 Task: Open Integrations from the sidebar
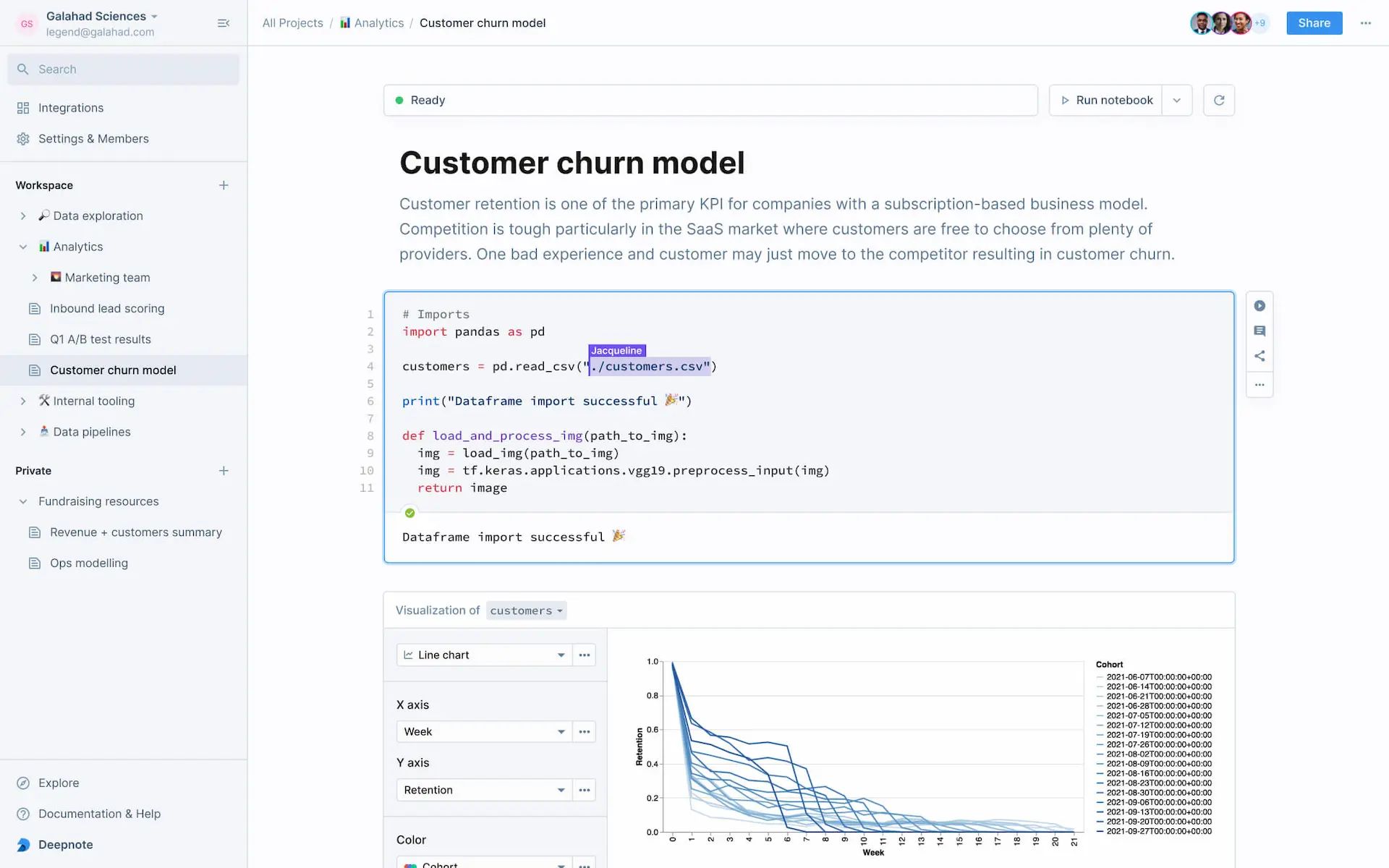coord(70,107)
